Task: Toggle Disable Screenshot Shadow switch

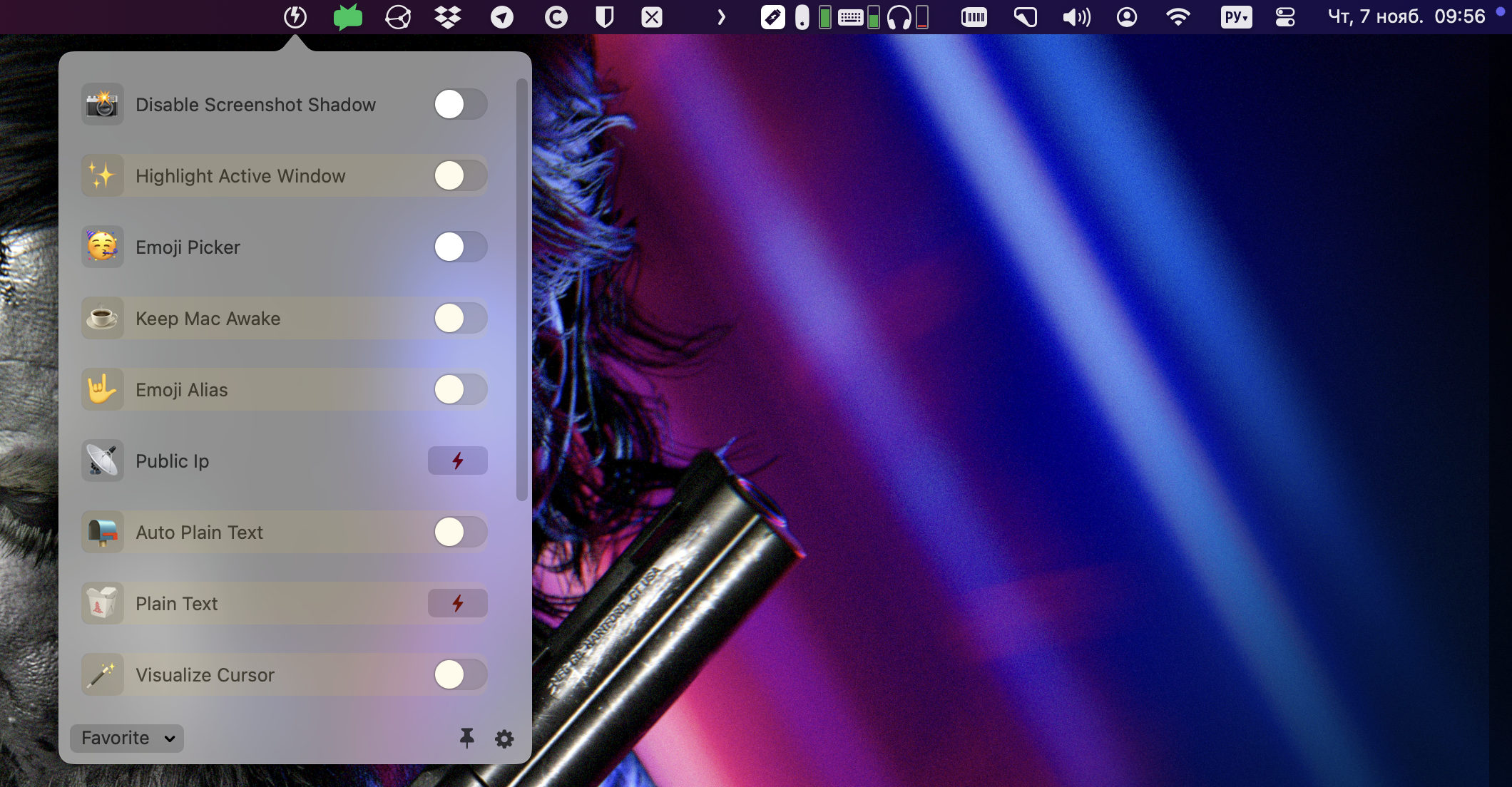Action: (x=460, y=105)
